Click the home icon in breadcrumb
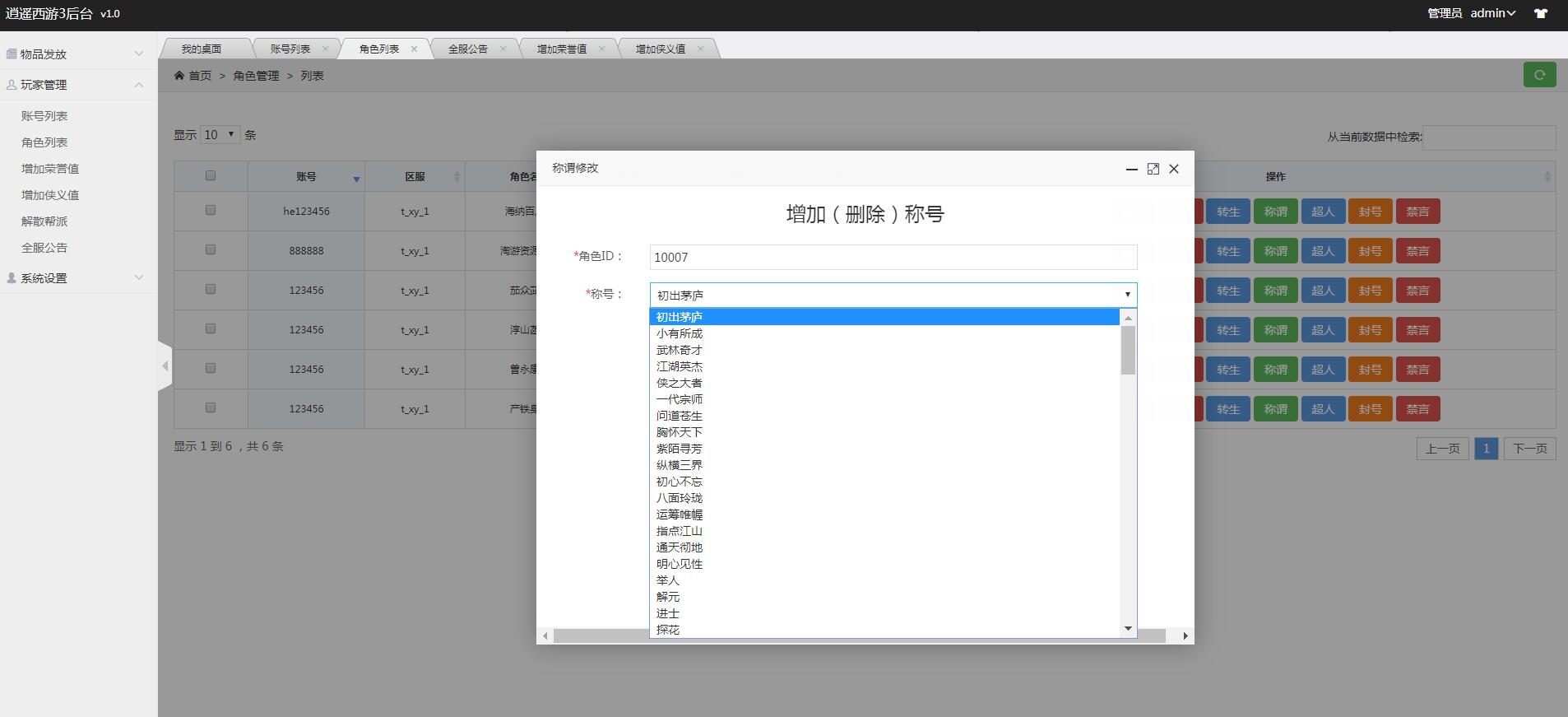This screenshot has height=717, width=1568. coord(179,76)
